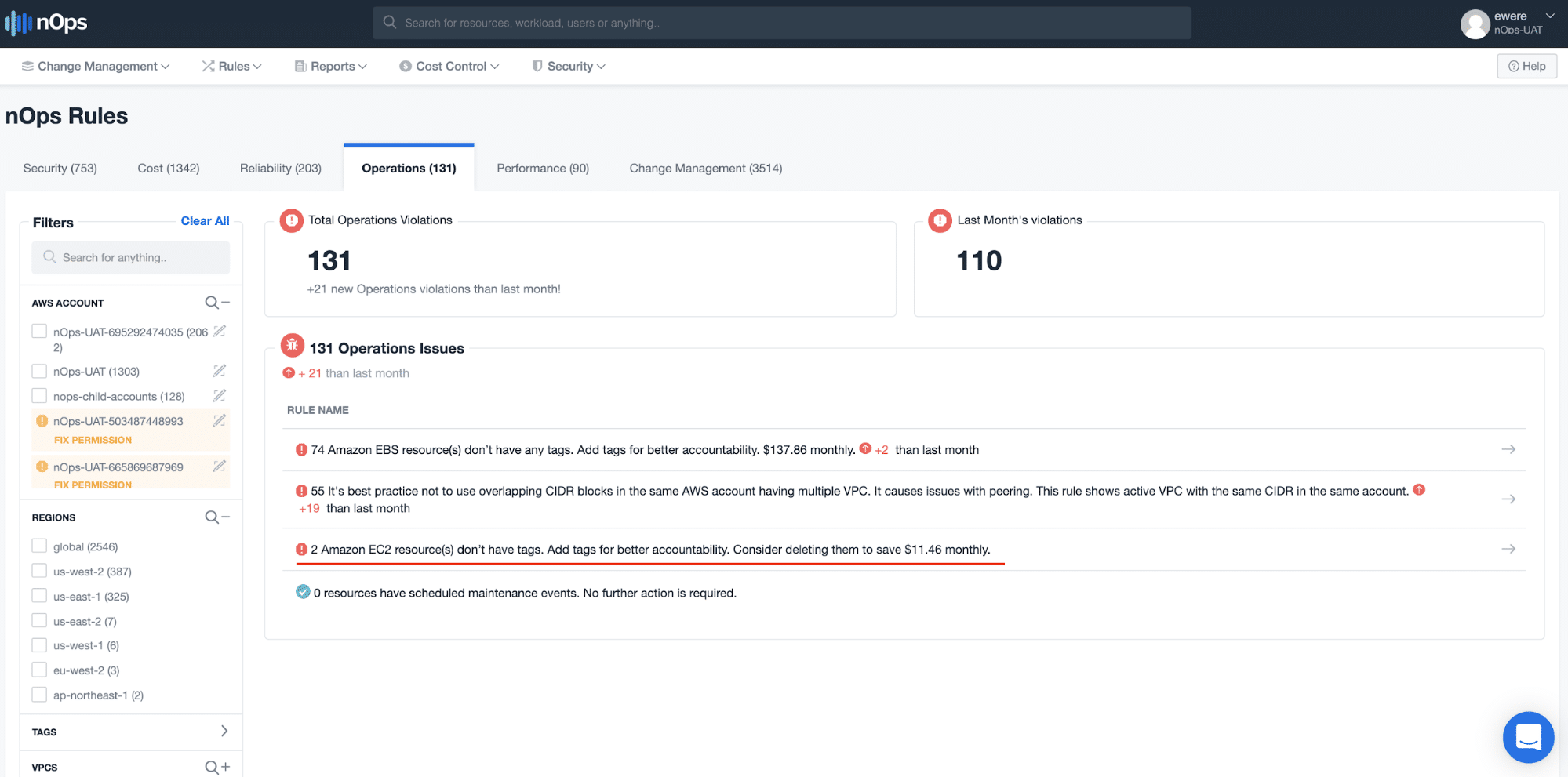Switch to the Reliability (203) tab
Viewport: 1568px width, 777px height.
click(x=281, y=169)
